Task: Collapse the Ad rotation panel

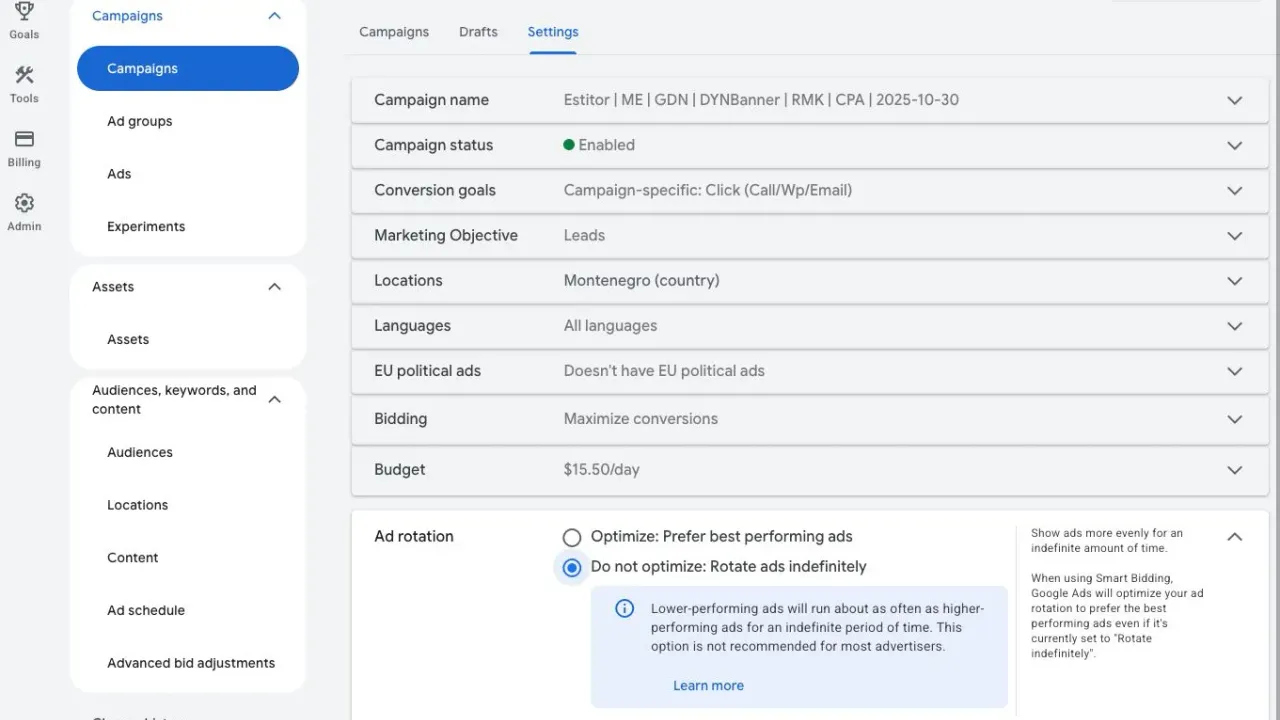Action: pyautogui.click(x=1234, y=537)
